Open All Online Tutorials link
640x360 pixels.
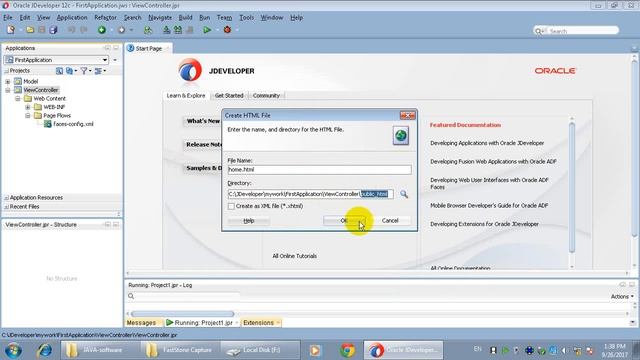point(295,256)
